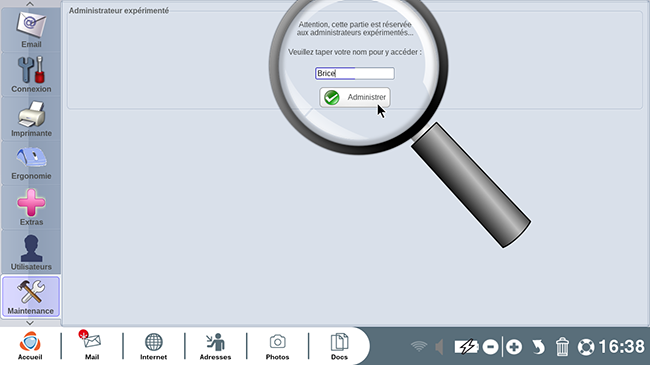This screenshot has width=650, height=365.
Task: Open Imprimante printer settings
Action: [31, 119]
